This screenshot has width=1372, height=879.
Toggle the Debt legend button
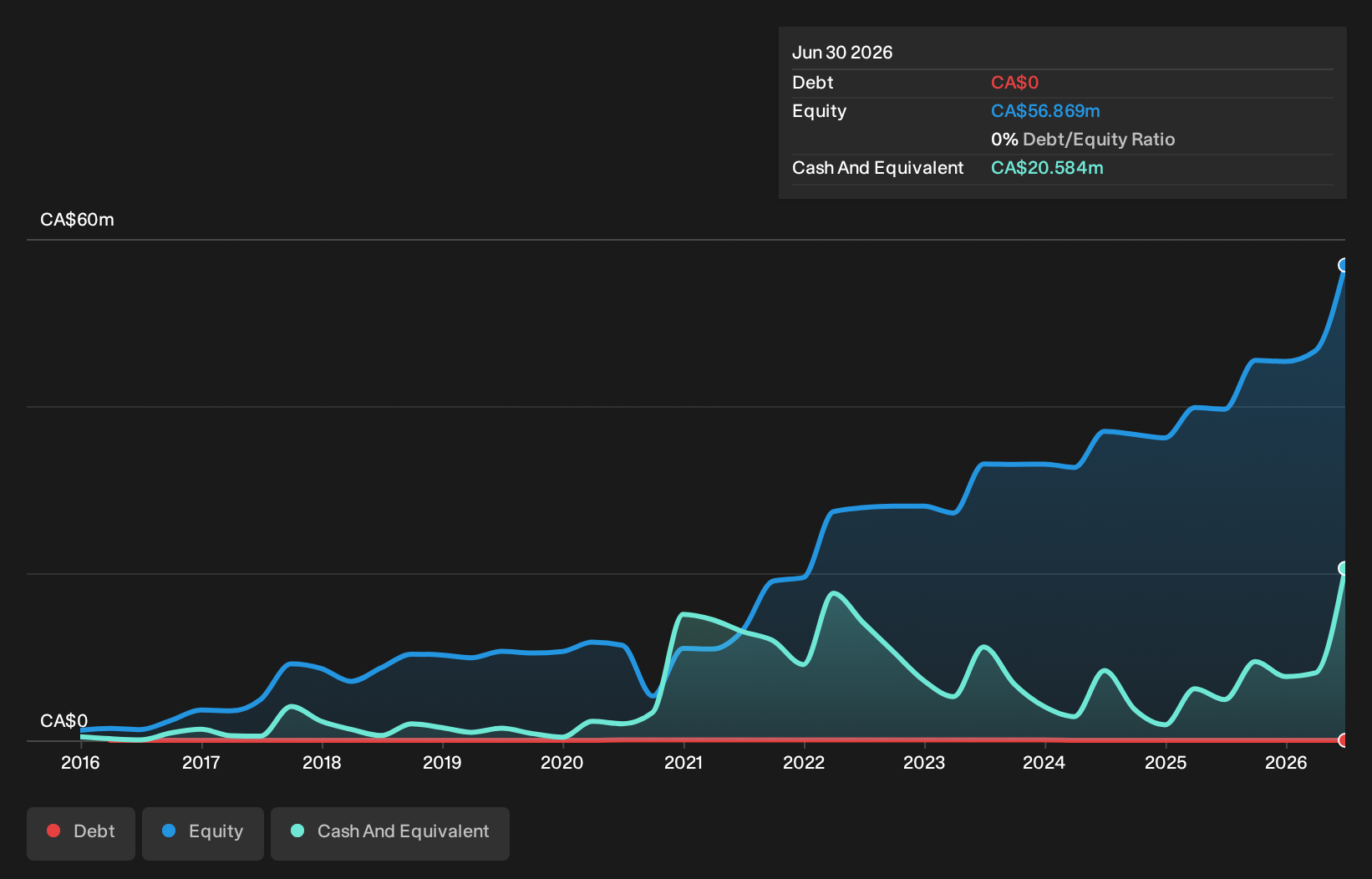point(81,833)
